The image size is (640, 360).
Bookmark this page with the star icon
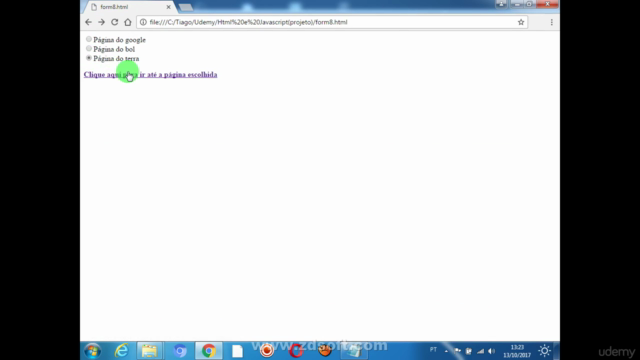click(x=521, y=22)
